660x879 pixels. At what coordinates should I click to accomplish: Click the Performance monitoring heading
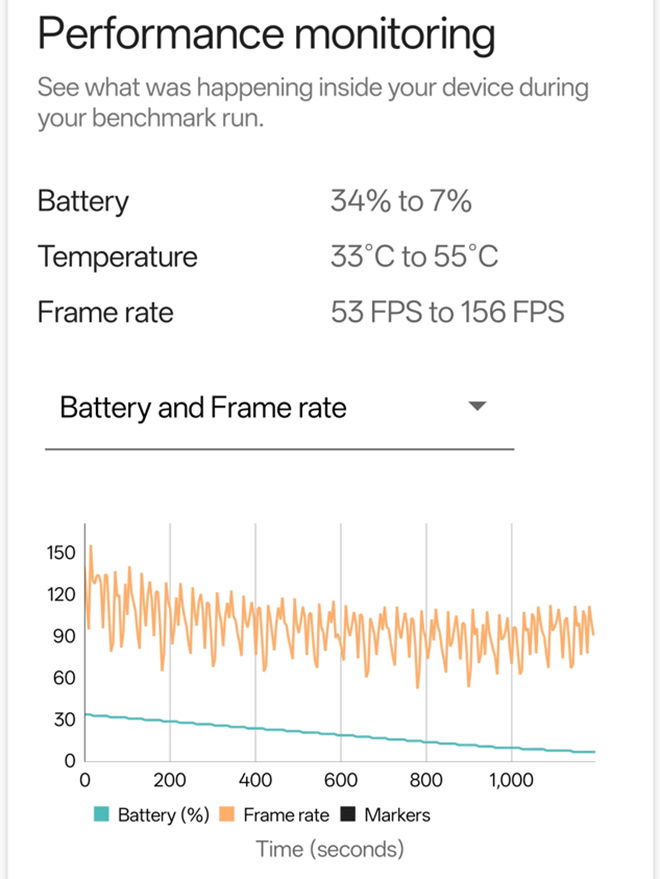pyautogui.click(x=266, y=36)
